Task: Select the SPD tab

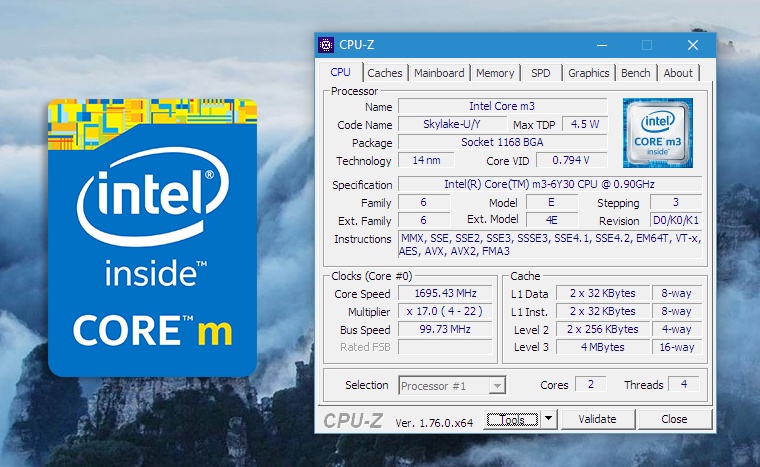Action: [x=540, y=73]
